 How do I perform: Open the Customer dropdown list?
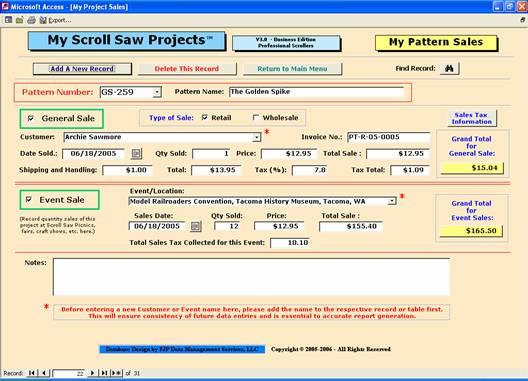[x=257, y=137]
